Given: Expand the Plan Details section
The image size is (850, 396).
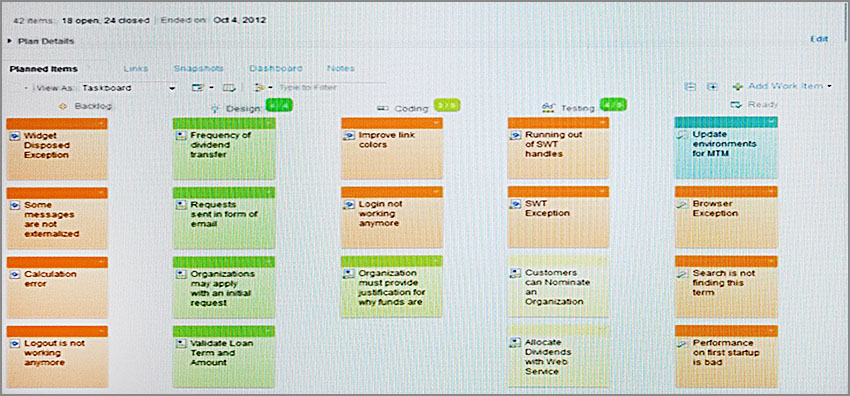Looking at the screenshot, I should 11,41.
